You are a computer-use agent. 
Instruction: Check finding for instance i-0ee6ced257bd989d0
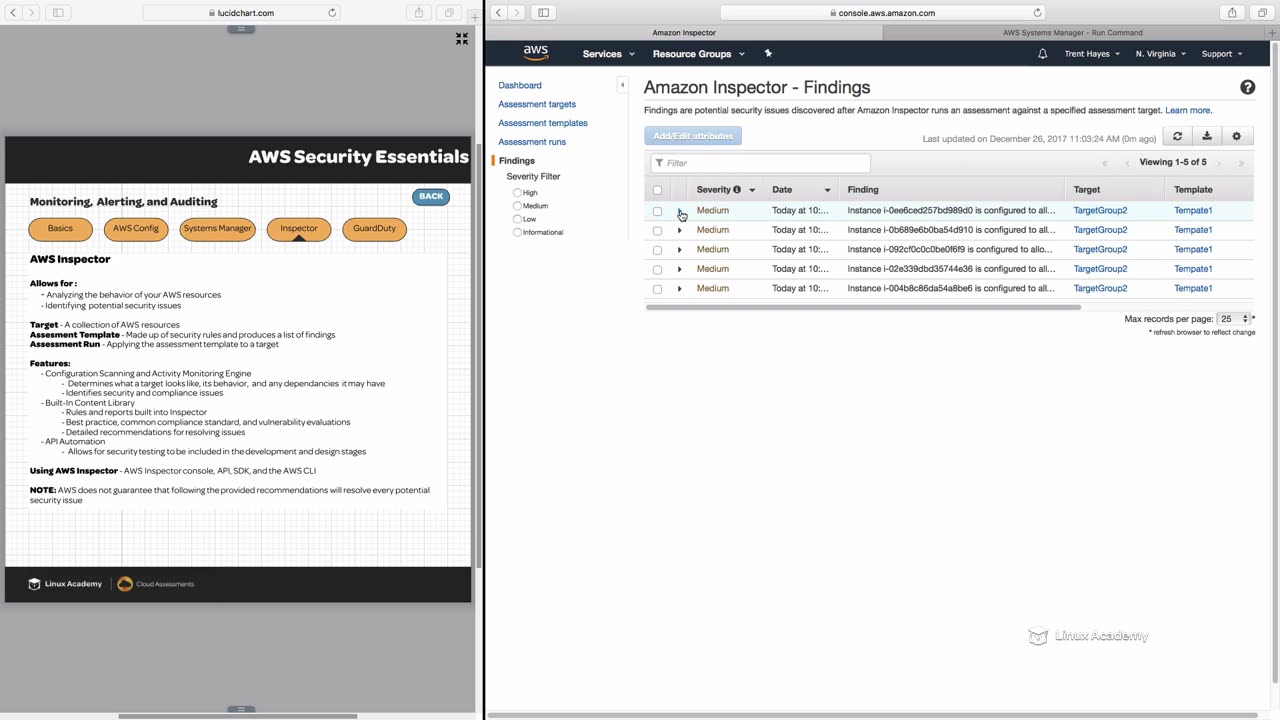pyautogui.click(x=657, y=211)
